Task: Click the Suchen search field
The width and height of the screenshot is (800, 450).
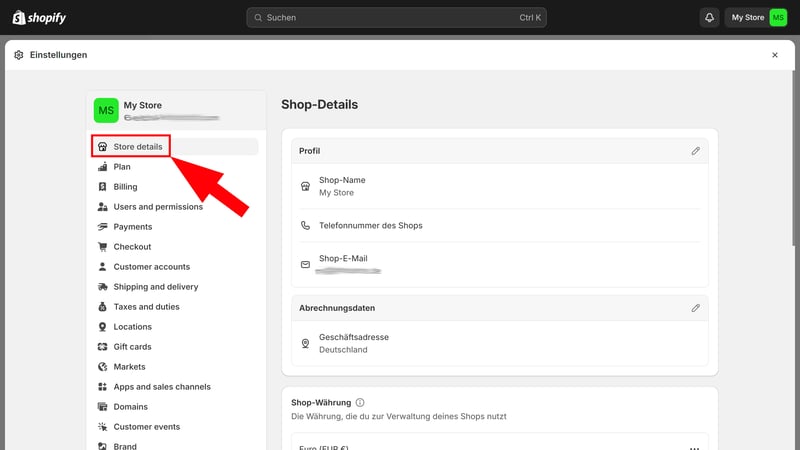Action: click(x=397, y=17)
